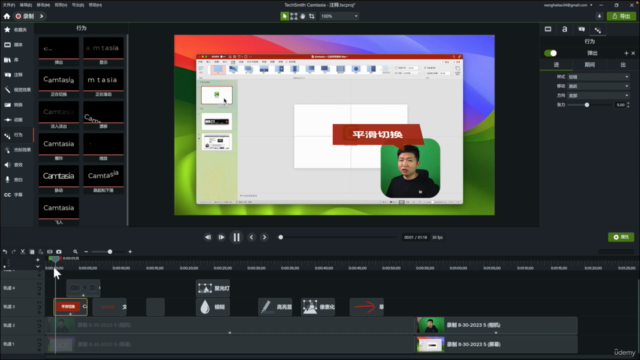Go to the Home screen icon
640x360 pixels.
[x=7, y=16]
